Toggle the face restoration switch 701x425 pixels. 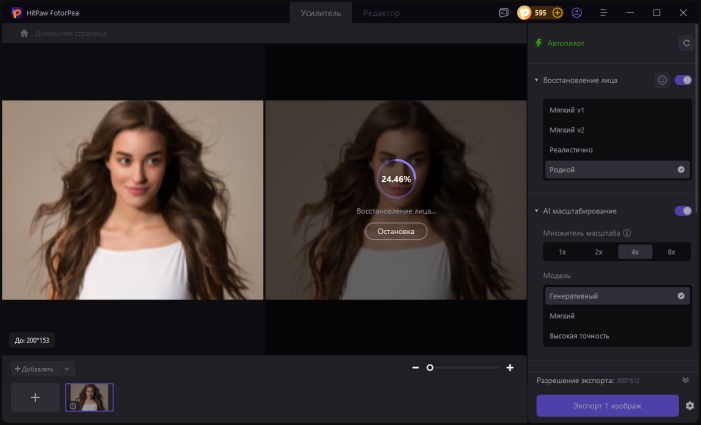click(684, 80)
